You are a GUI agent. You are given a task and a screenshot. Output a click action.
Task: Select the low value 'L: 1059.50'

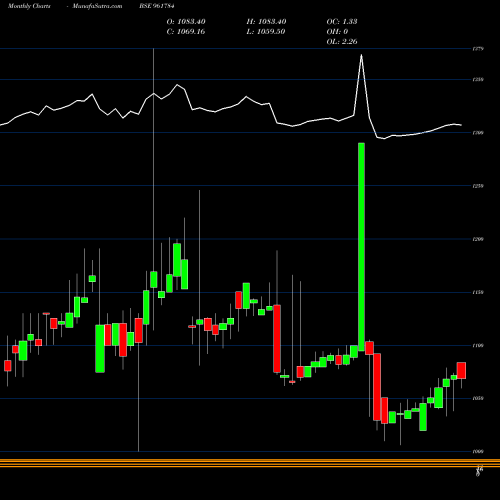(x=266, y=32)
